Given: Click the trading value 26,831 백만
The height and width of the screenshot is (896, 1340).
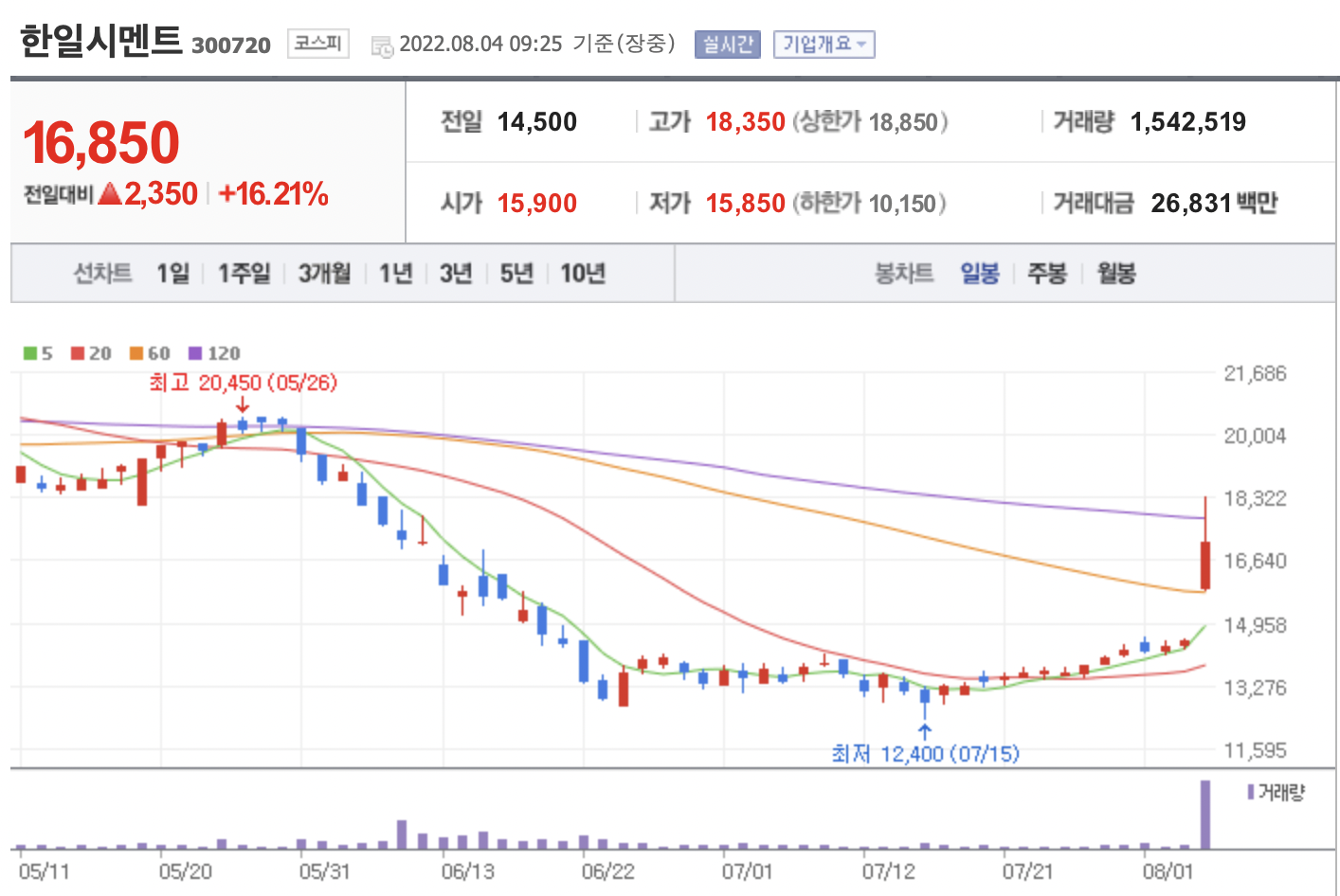Looking at the screenshot, I should [1214, 204].
